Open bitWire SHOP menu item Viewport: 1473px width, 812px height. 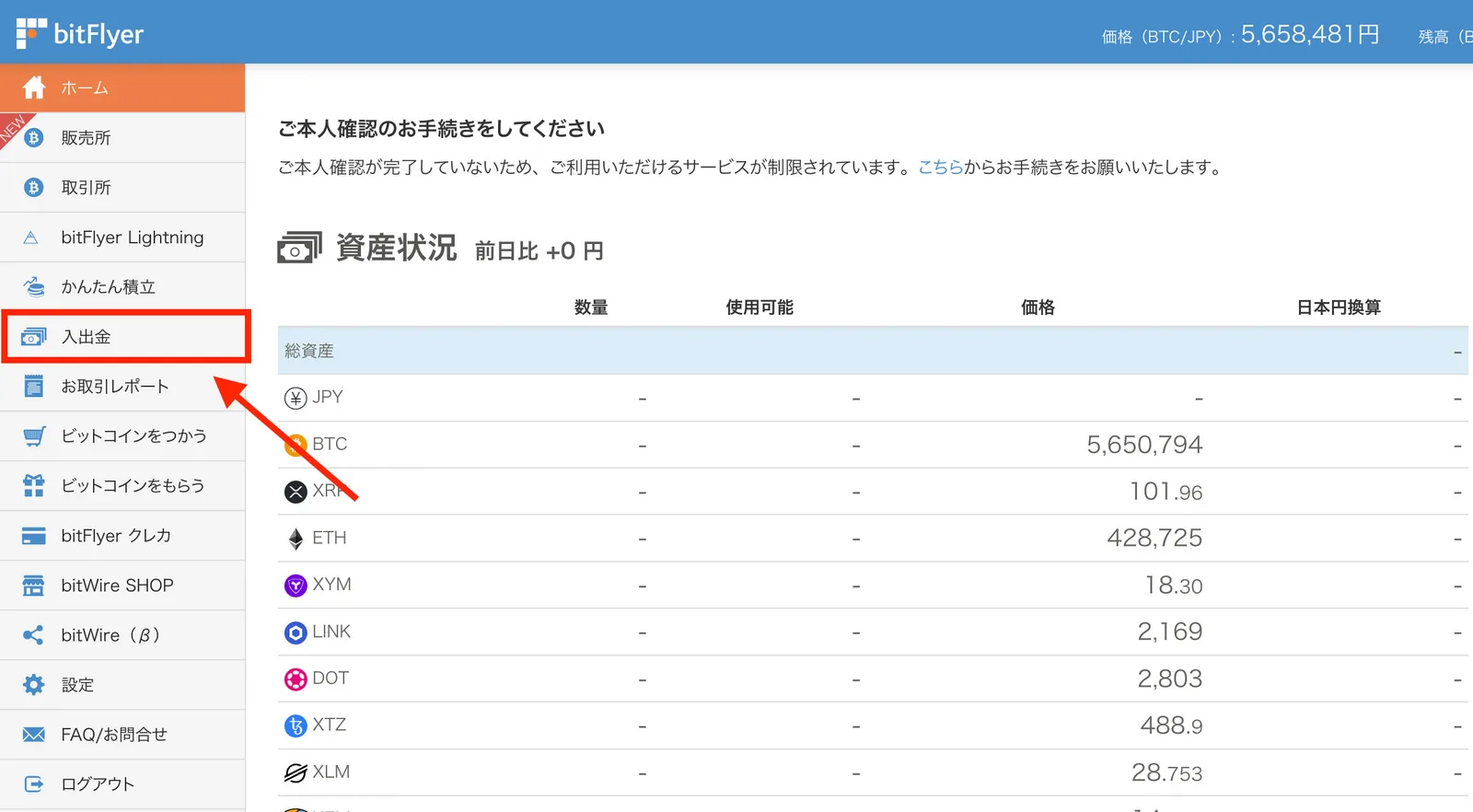(122, 586)
